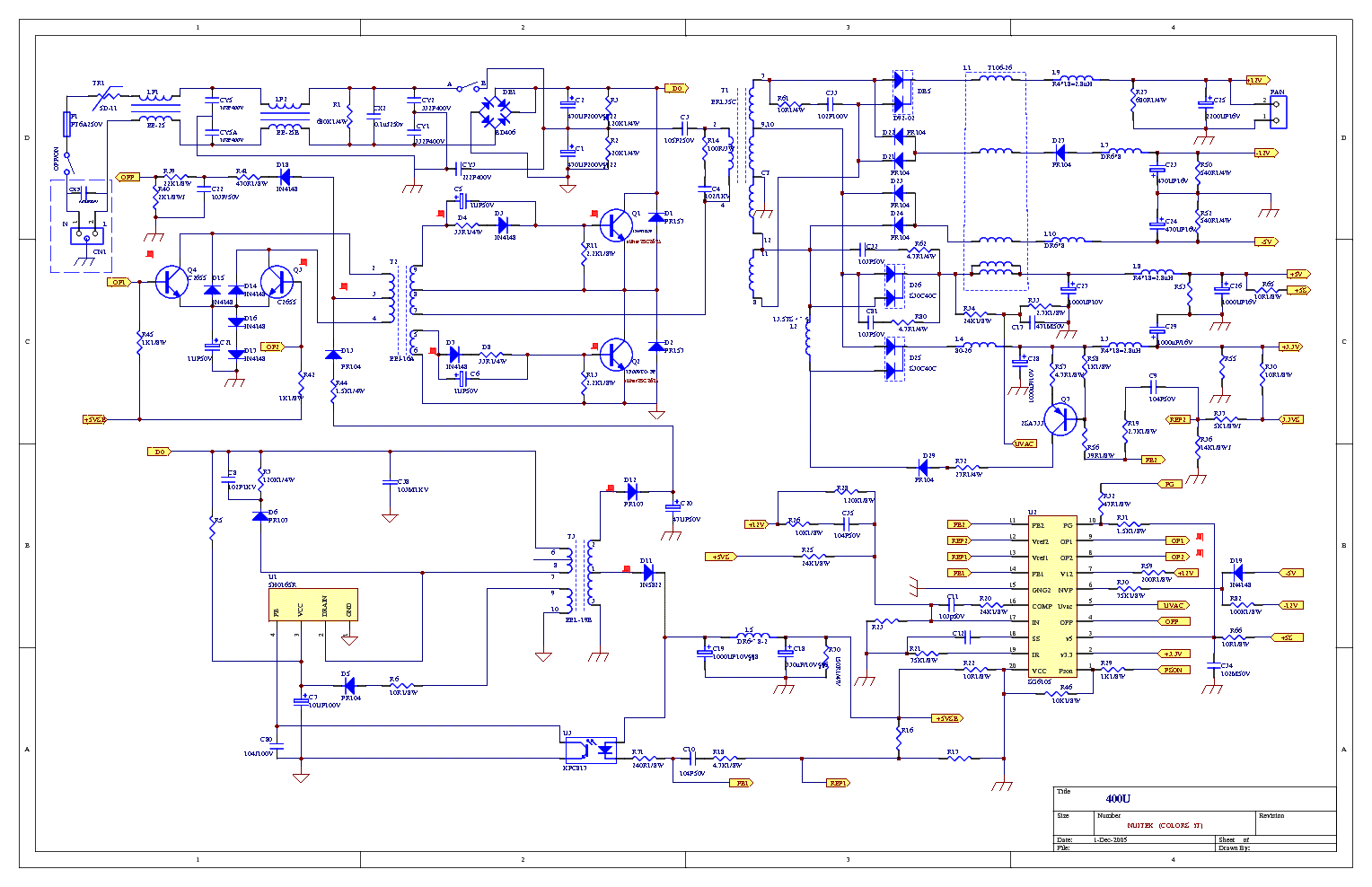Click the +3.3V output label beside R30

(1289, 347)
